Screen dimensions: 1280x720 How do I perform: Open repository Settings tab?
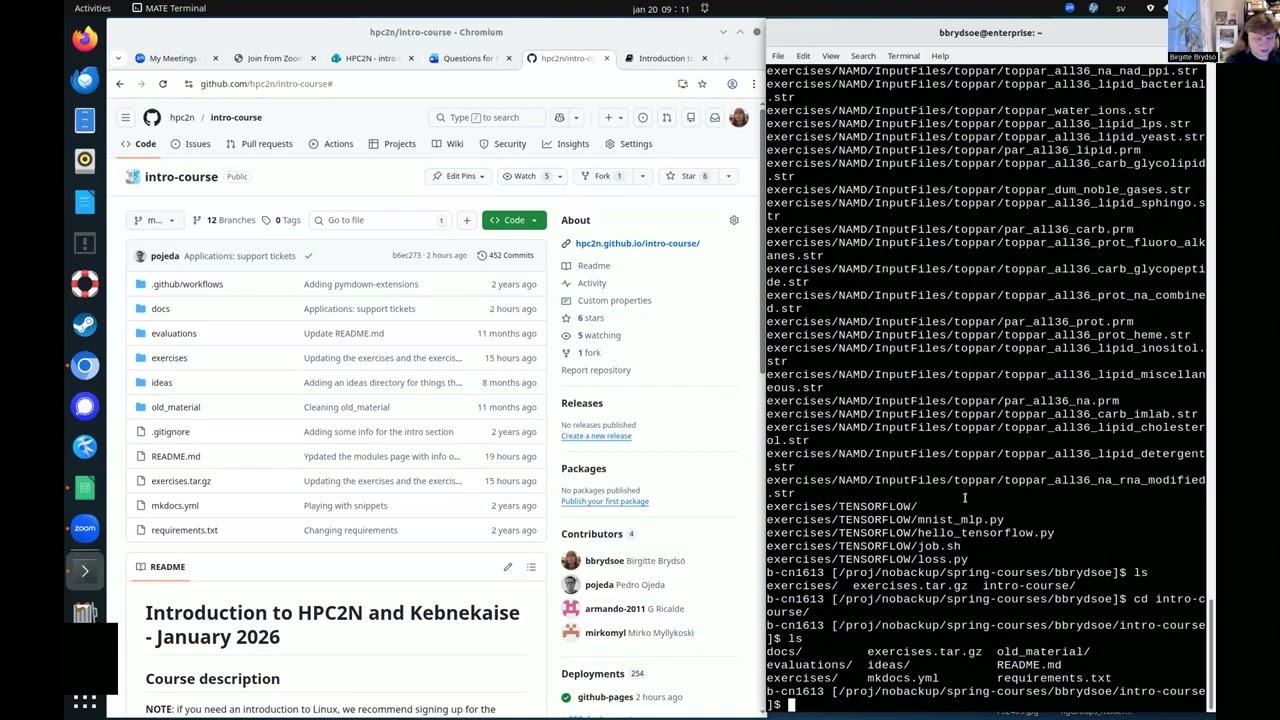628,144
